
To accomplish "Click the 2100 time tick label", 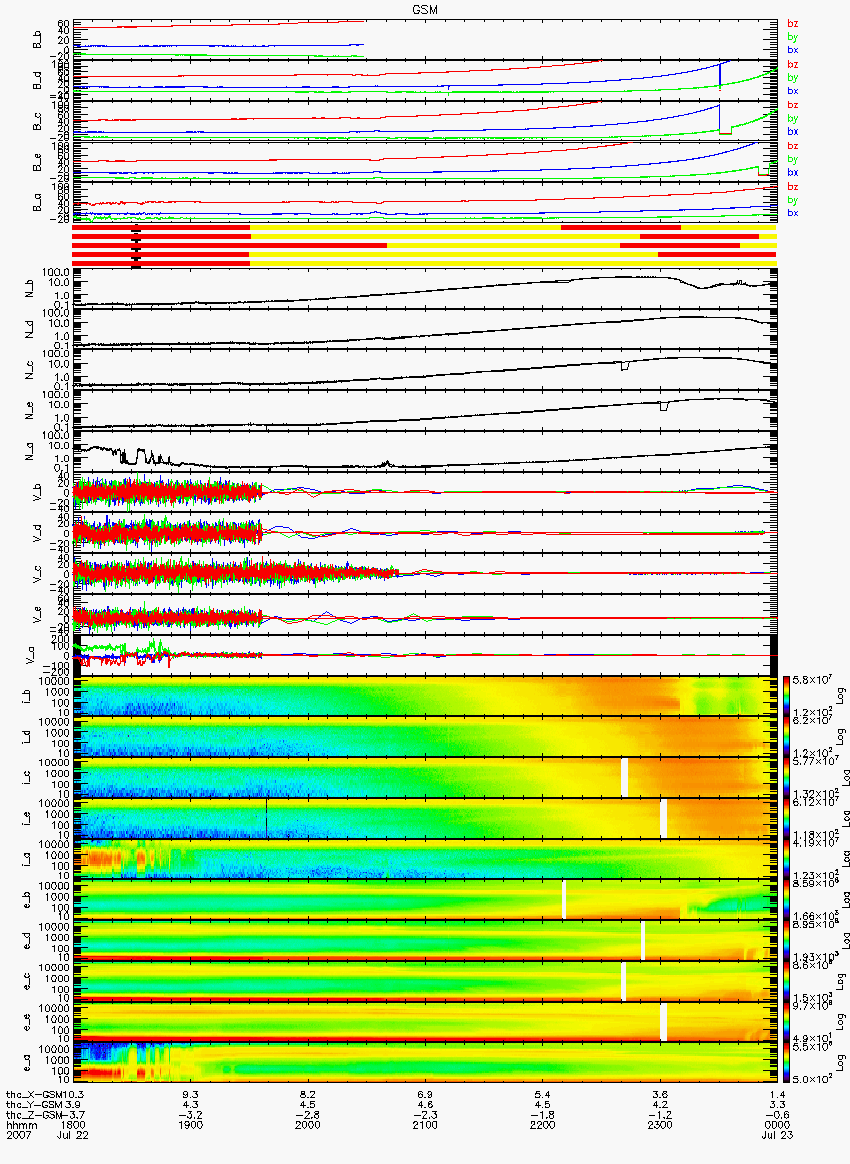I will [425, 1125].
